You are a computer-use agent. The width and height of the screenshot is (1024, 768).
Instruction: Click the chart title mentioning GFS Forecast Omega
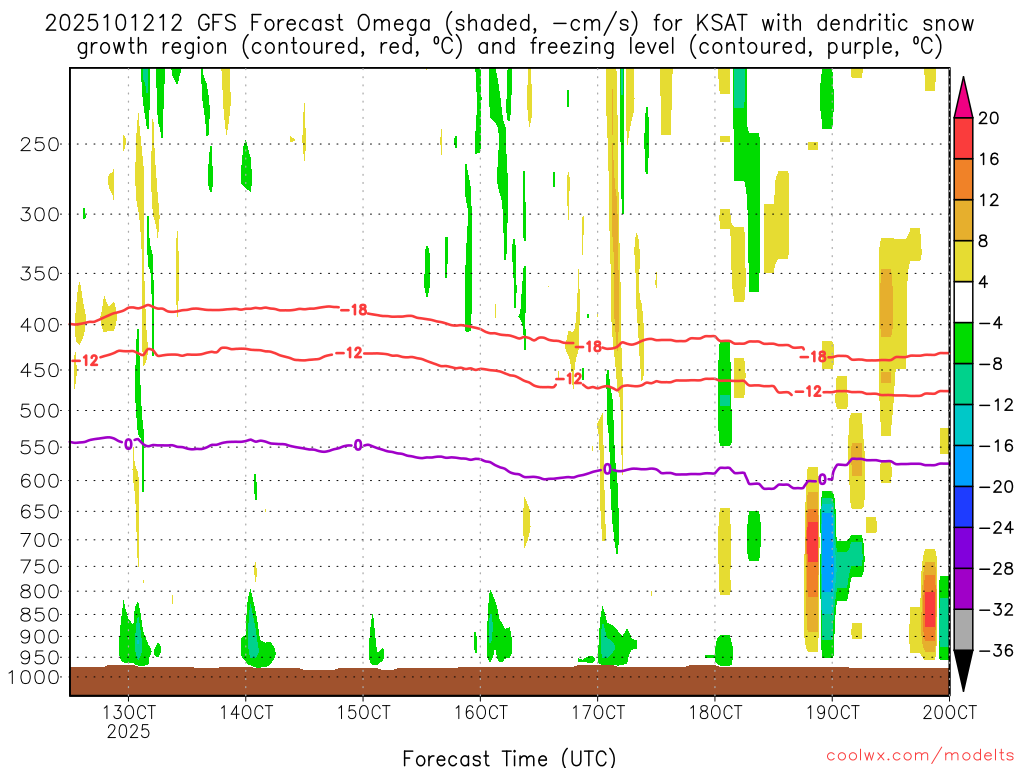[x=509, y=24]
